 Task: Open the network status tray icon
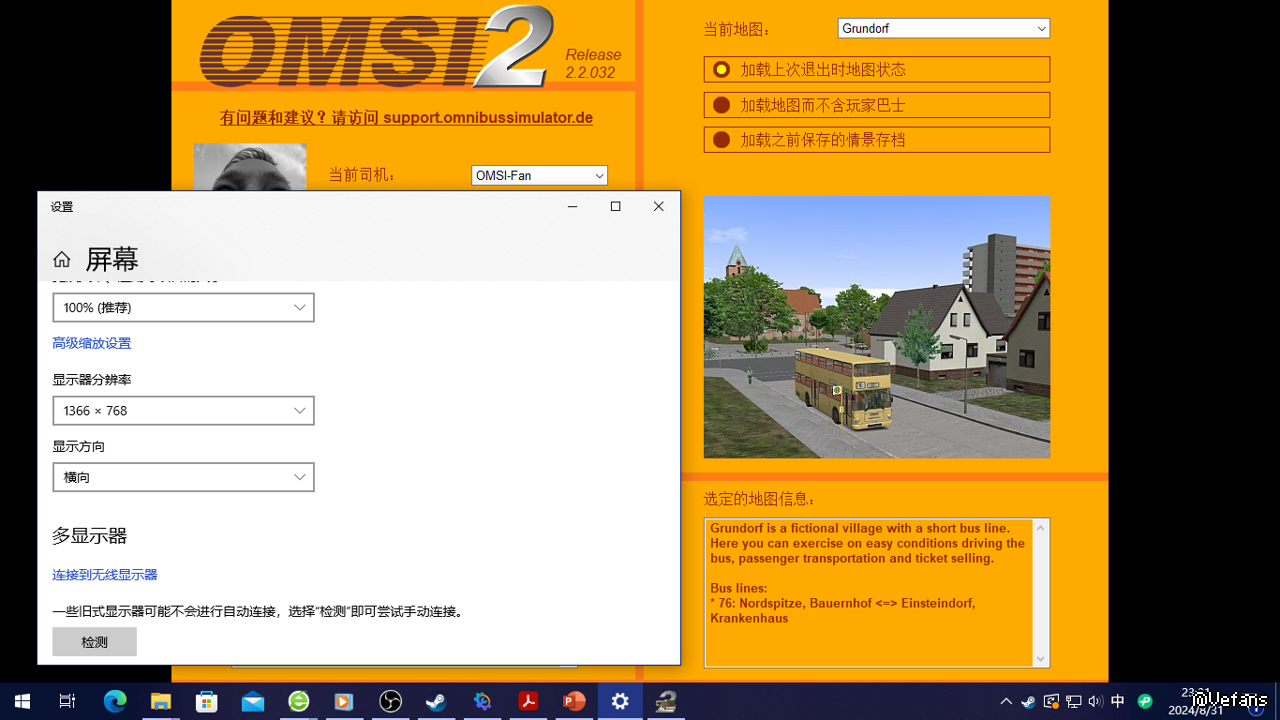click(1073, 701)
